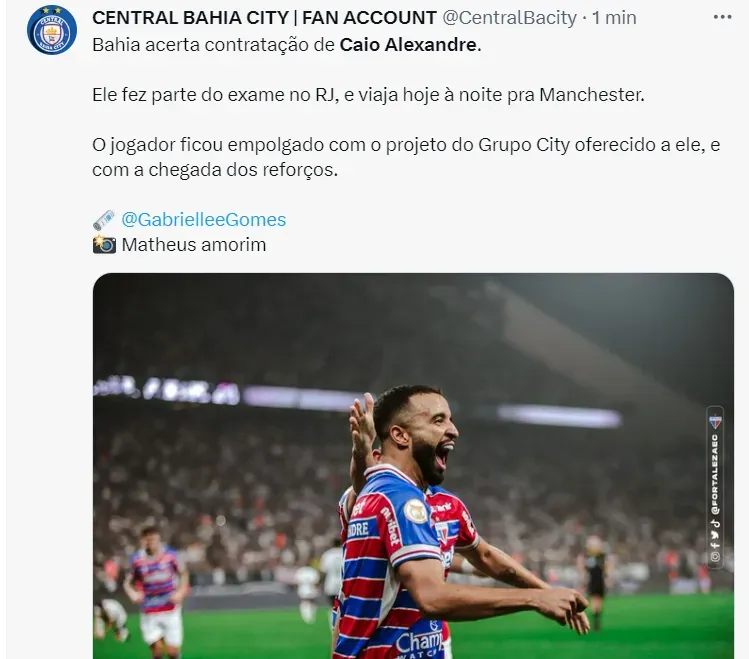Click the Central Bahia City profile avatar

click(x=51, y=30)
